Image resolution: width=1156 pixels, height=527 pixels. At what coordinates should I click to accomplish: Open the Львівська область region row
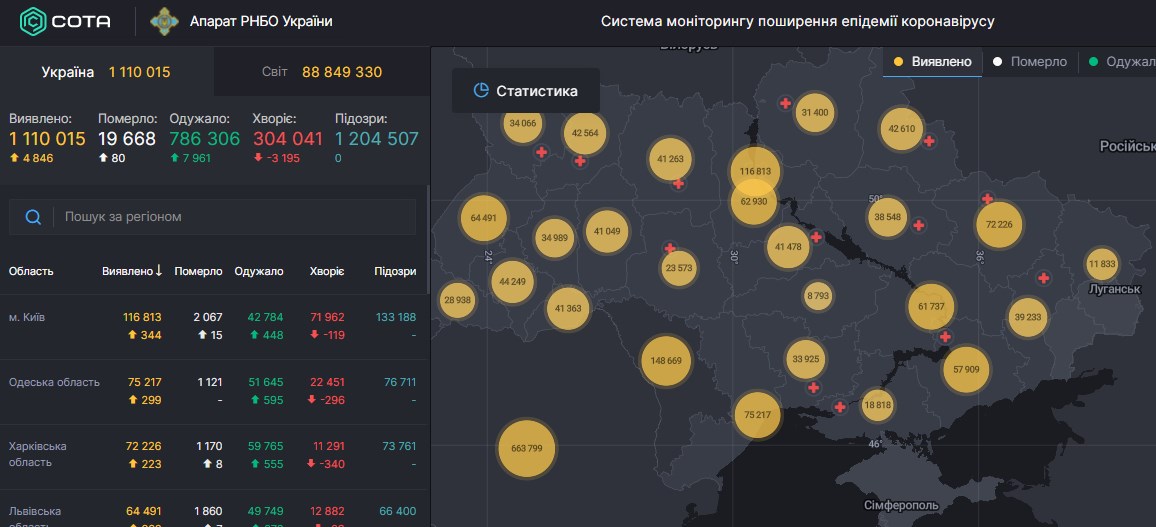[x=213, y=509]
